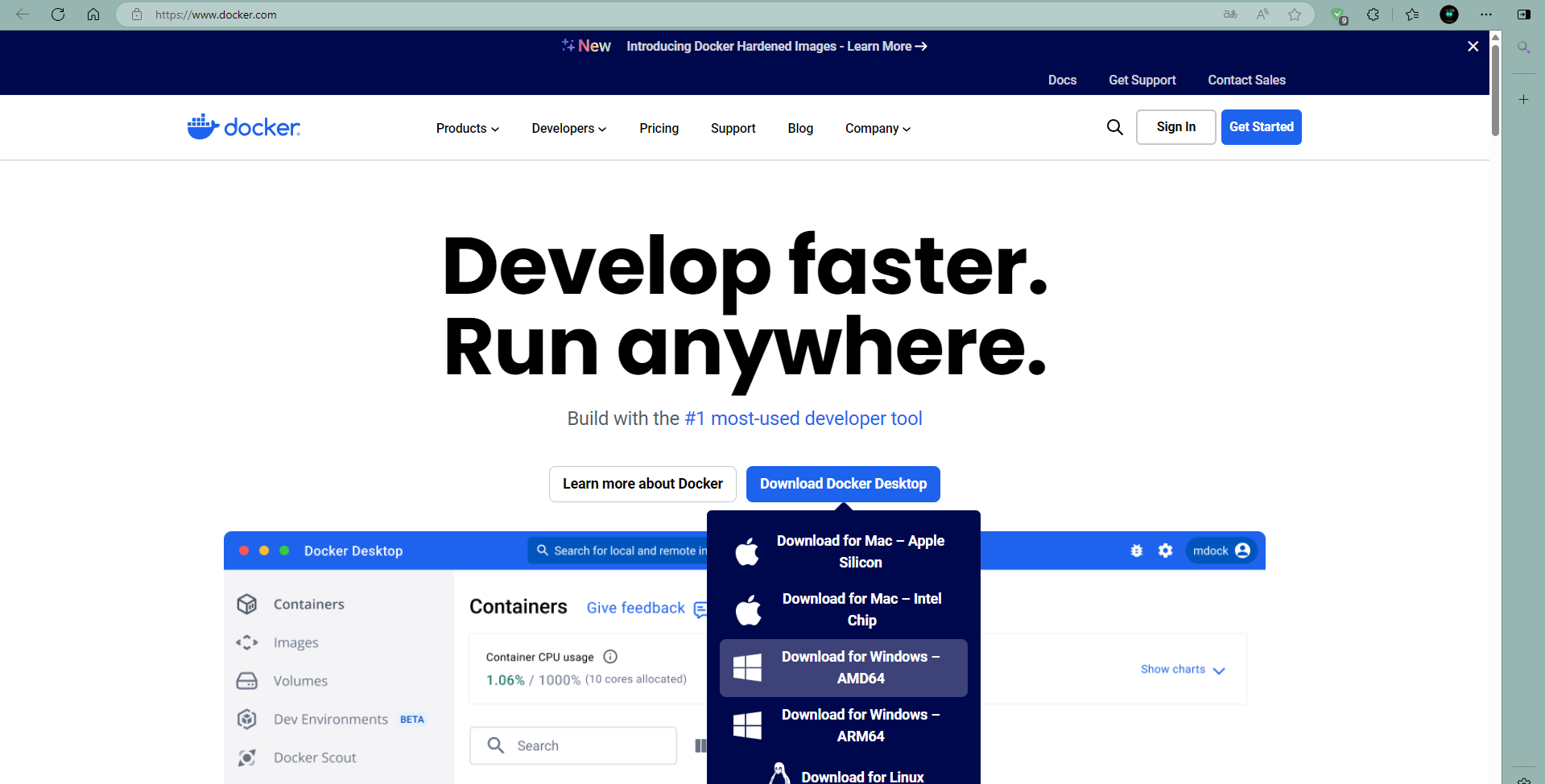Image resolution: width=1545 pixels, height=784 pixels.
Task: Open the Favorites list icon
Action: pyautogui.click(x=1412, y=14)
